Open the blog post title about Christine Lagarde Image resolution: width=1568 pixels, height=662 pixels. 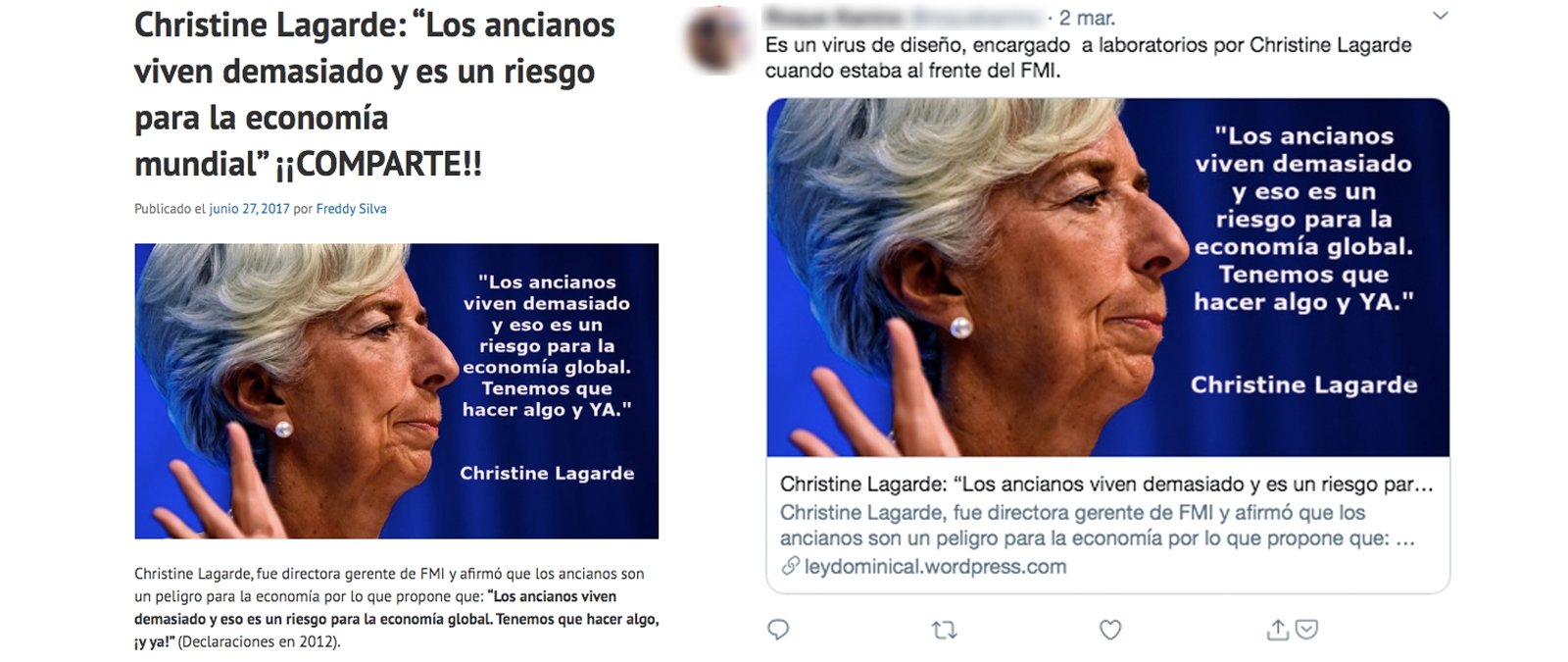pos(374,93)
